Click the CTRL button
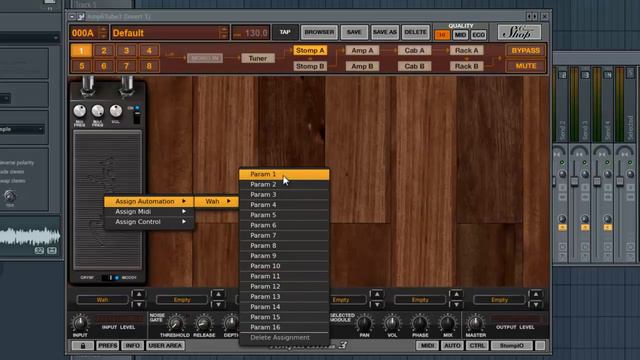The height and width of the screenshot is (360, 640). pos(477,346)
